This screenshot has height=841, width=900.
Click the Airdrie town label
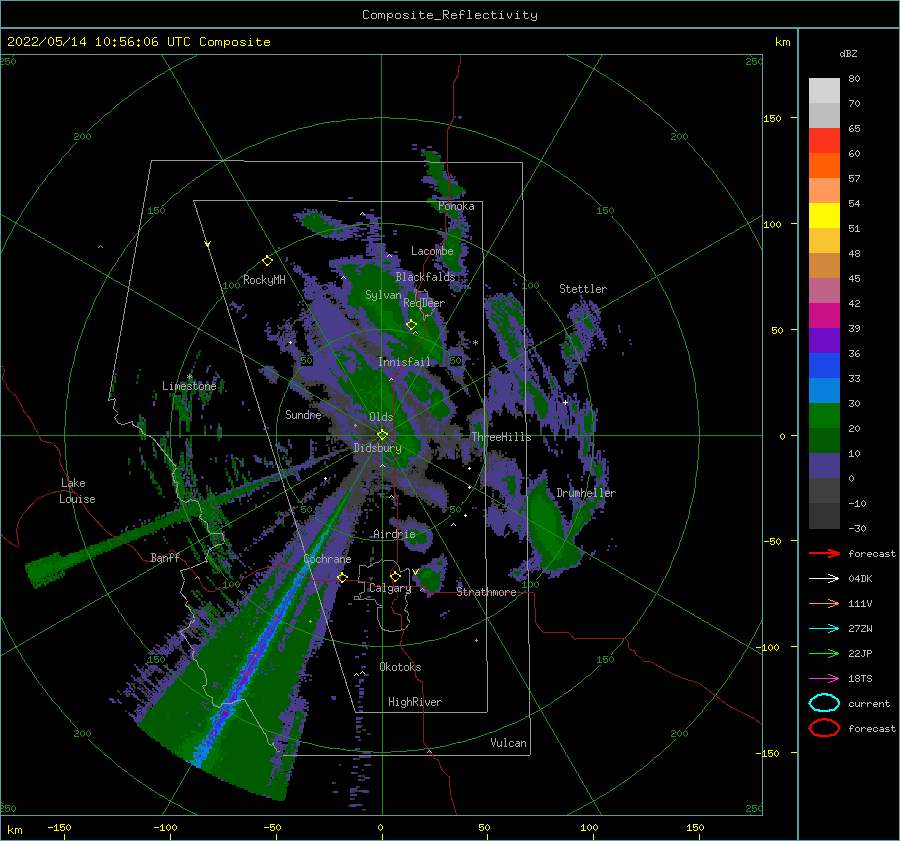click(x=394, y=534)
